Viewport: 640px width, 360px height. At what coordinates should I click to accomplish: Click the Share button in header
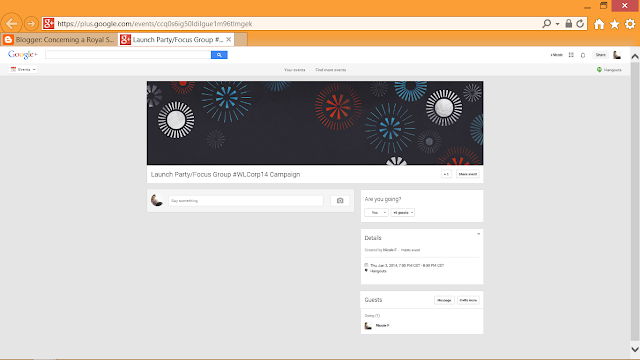[x=600, y=55]
